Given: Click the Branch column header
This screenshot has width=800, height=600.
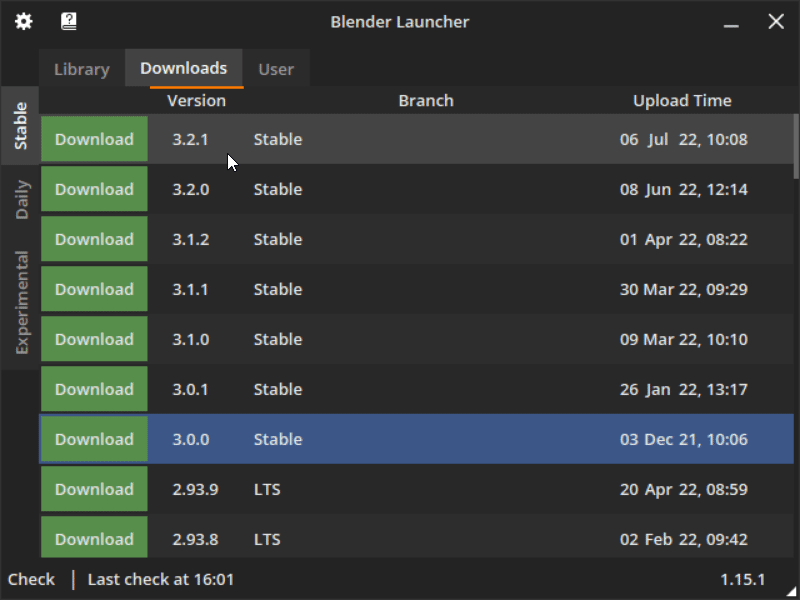Looking at the screenshot, I should (x=426, y=100).
